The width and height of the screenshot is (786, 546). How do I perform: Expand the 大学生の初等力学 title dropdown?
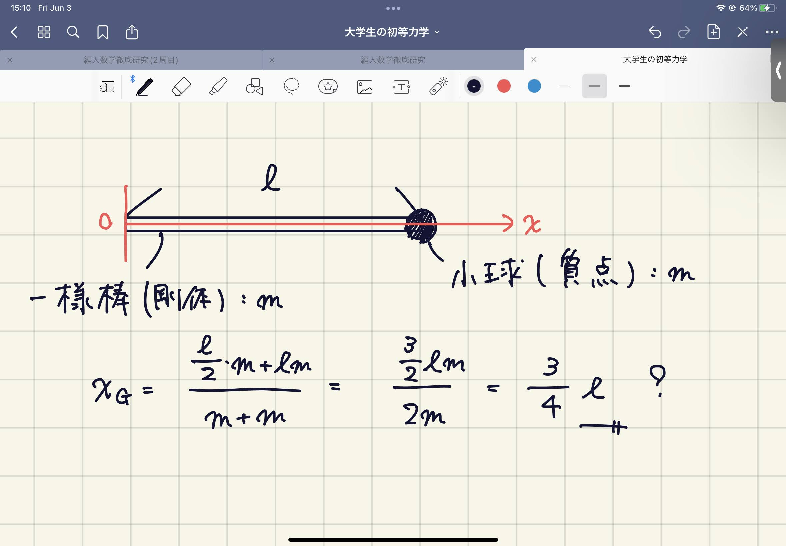(392, 32)
